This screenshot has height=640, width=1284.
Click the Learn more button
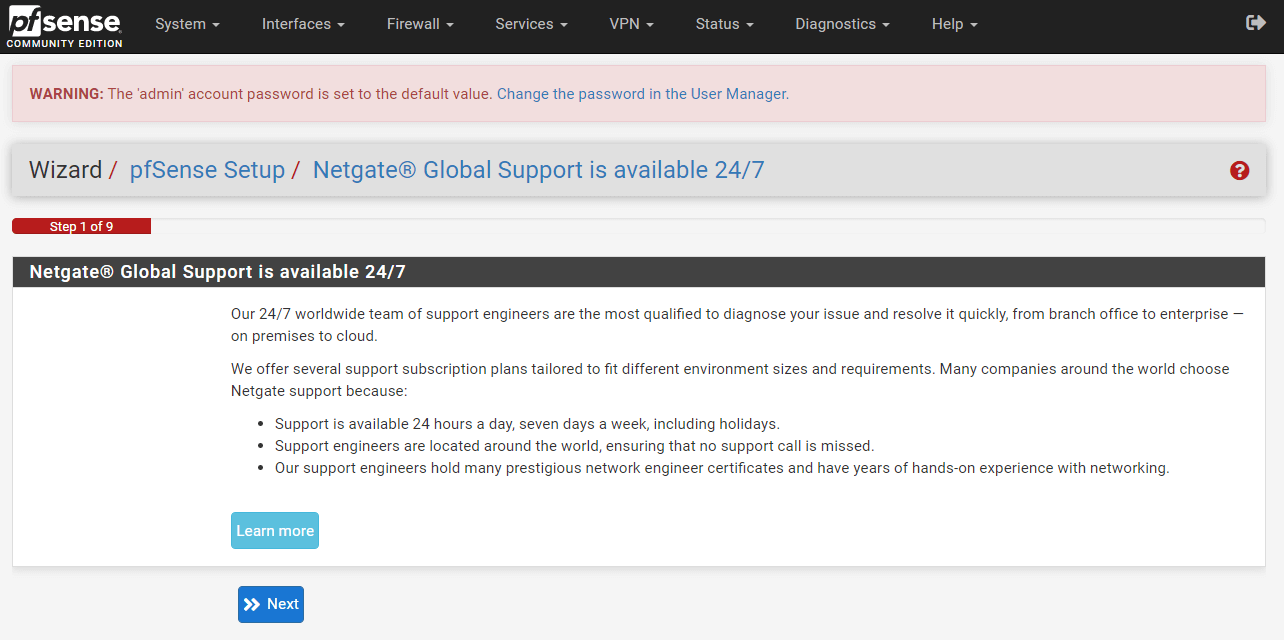coord(275,531)
